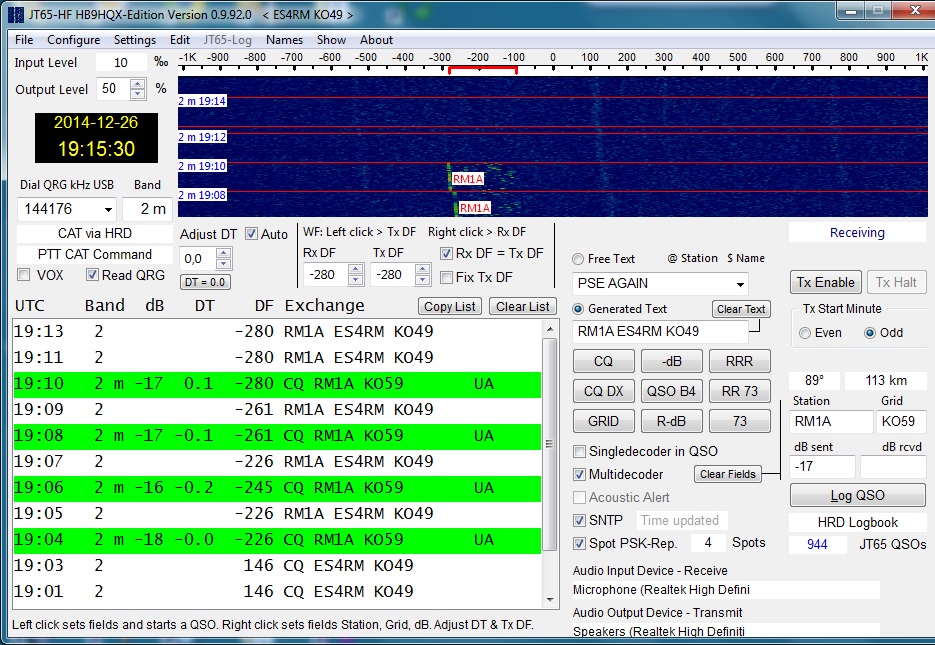Click the JT65-HF app icon in title bar
This screenshot has width=935, height=645.
coord(15,15)
